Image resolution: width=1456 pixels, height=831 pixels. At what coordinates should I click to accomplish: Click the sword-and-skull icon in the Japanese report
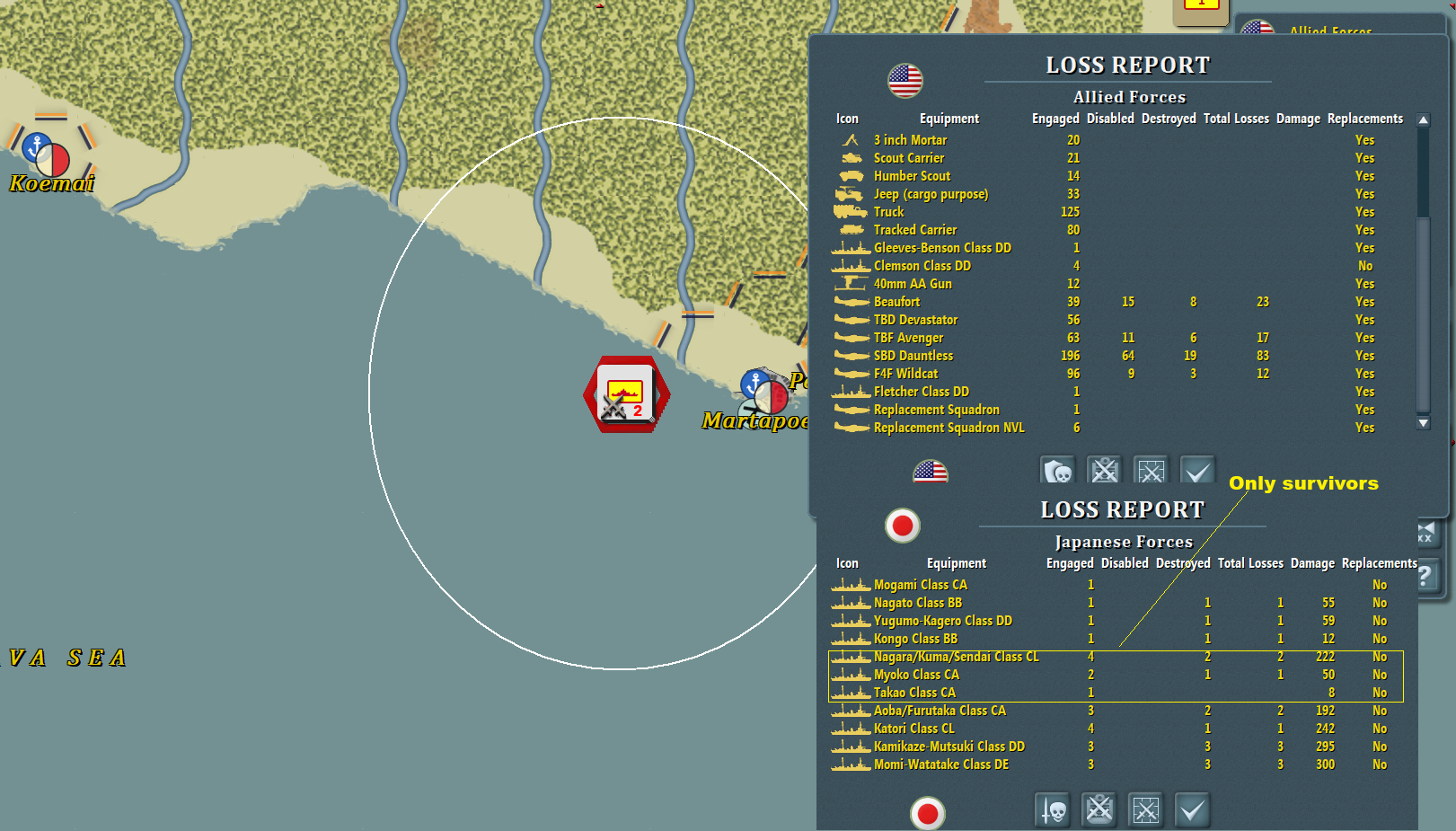[1054, 810]
